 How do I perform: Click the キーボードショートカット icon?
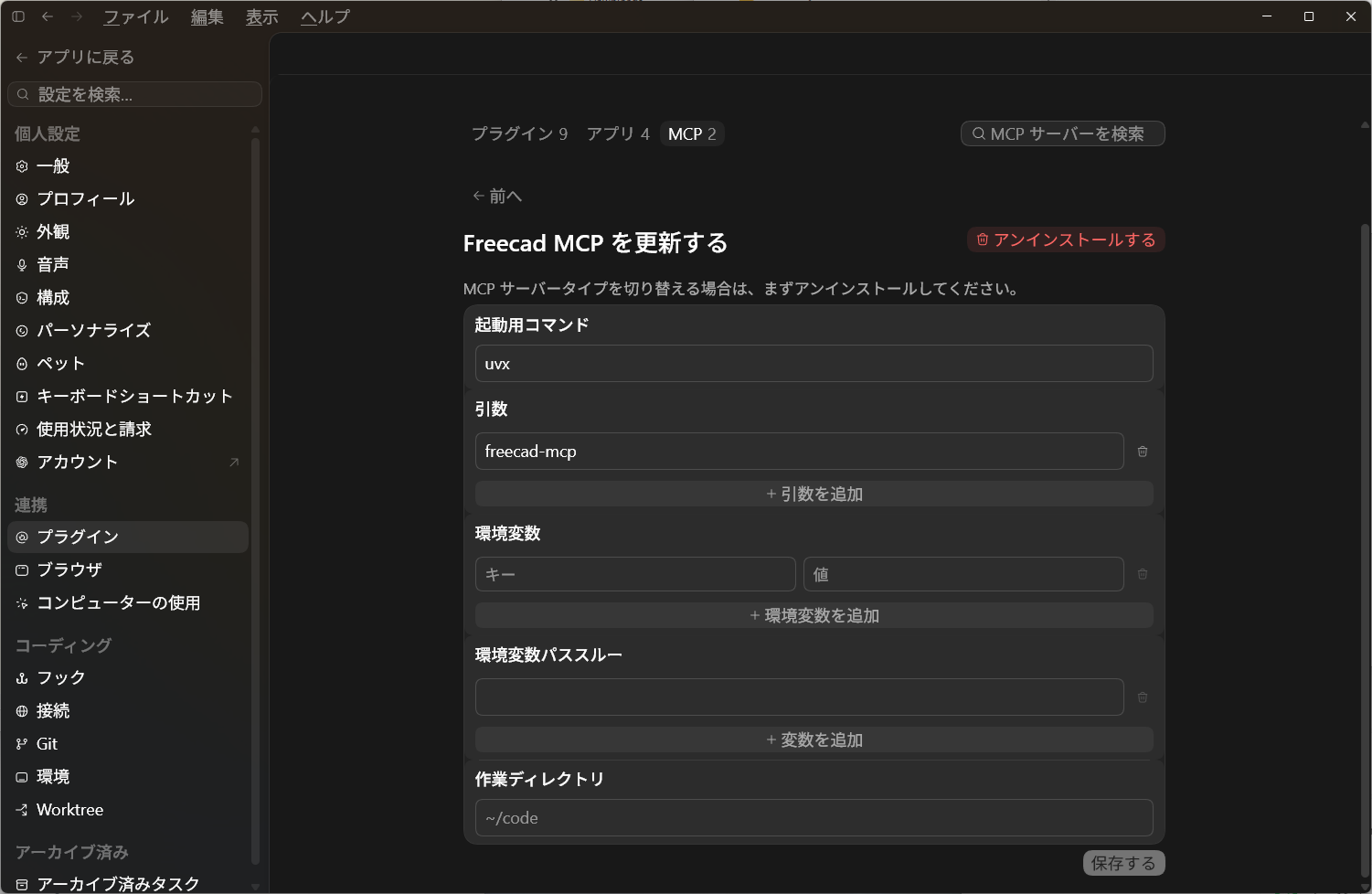click(x=22, y=396)
